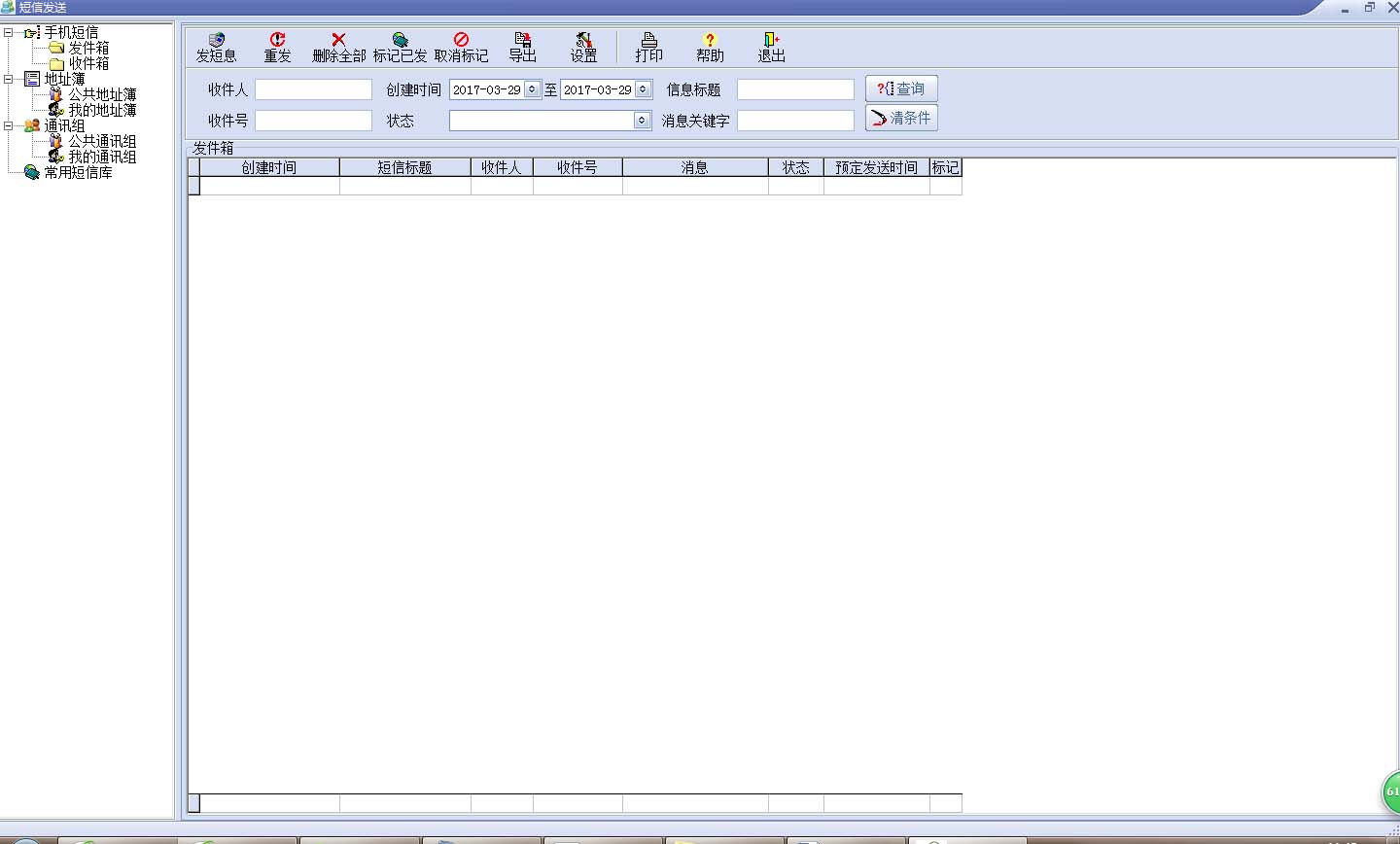Image resolution: width=1400 pixels, height=844 pixels.
Task: Focus the 收件人 recipient input field
Action: point(313,89)
